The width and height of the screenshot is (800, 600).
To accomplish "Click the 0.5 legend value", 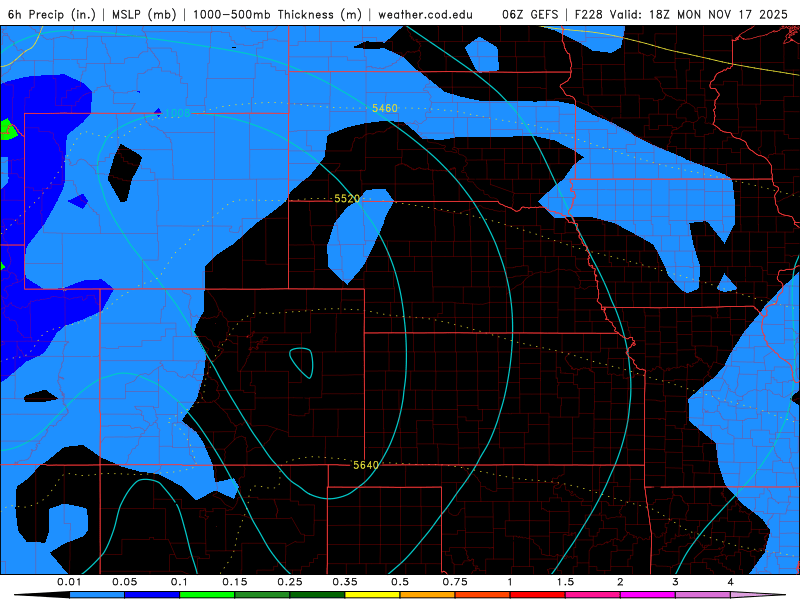I will click(x=400, y=582).
